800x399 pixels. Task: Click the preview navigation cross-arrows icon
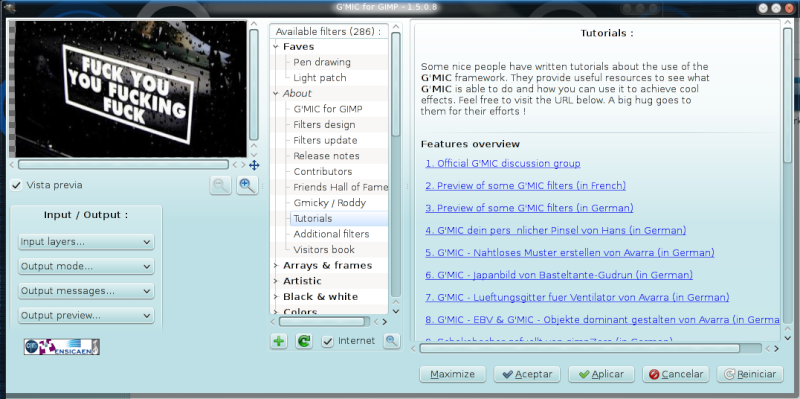[x=254, y=165]
